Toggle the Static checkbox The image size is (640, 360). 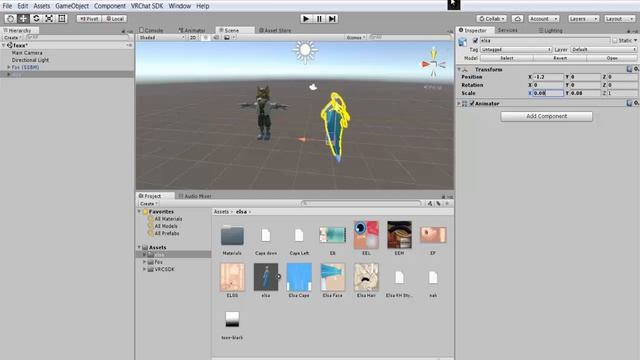pyautogui.click(x=615, y=40)
